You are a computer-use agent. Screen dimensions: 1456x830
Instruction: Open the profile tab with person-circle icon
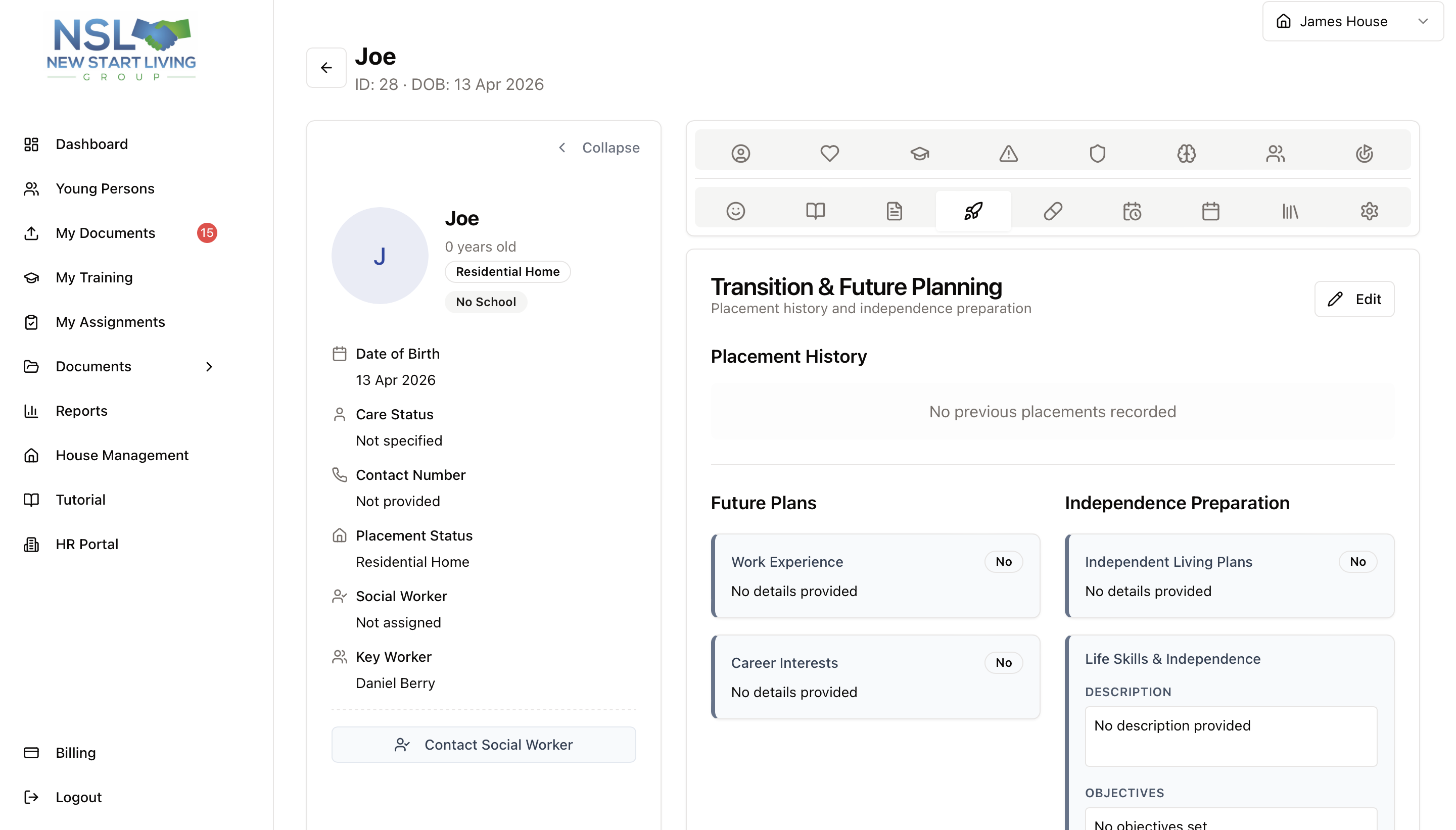click(x=740, y=153)
